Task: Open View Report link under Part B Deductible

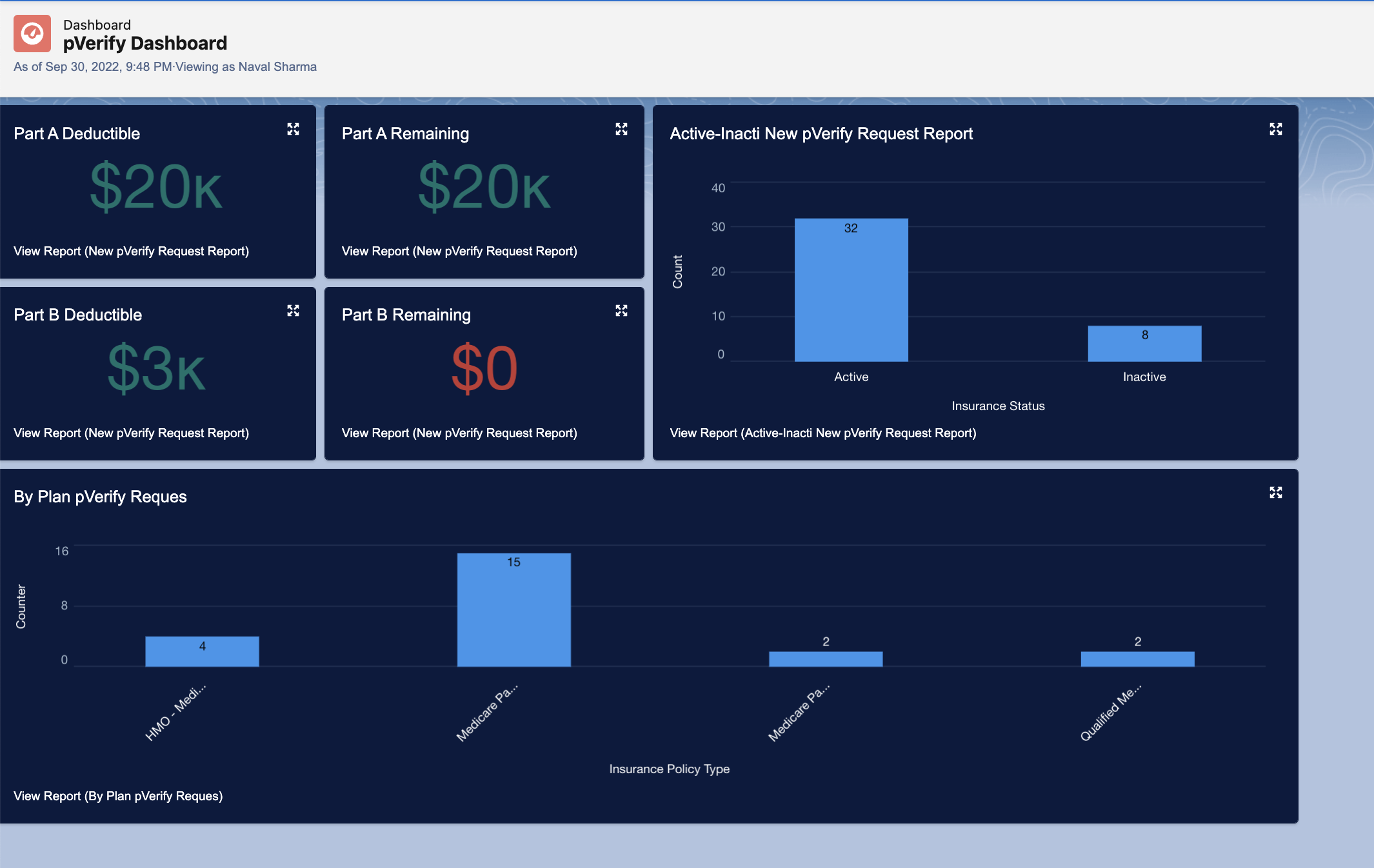Action: tap(131, 433)
